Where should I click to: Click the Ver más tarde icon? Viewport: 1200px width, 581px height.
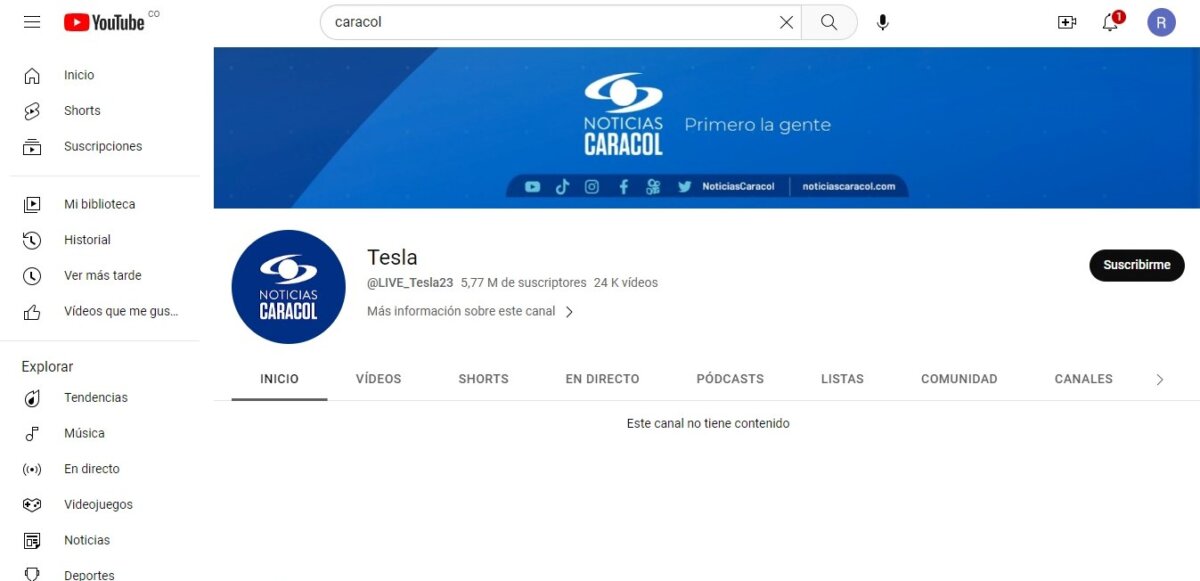(32, 276)
